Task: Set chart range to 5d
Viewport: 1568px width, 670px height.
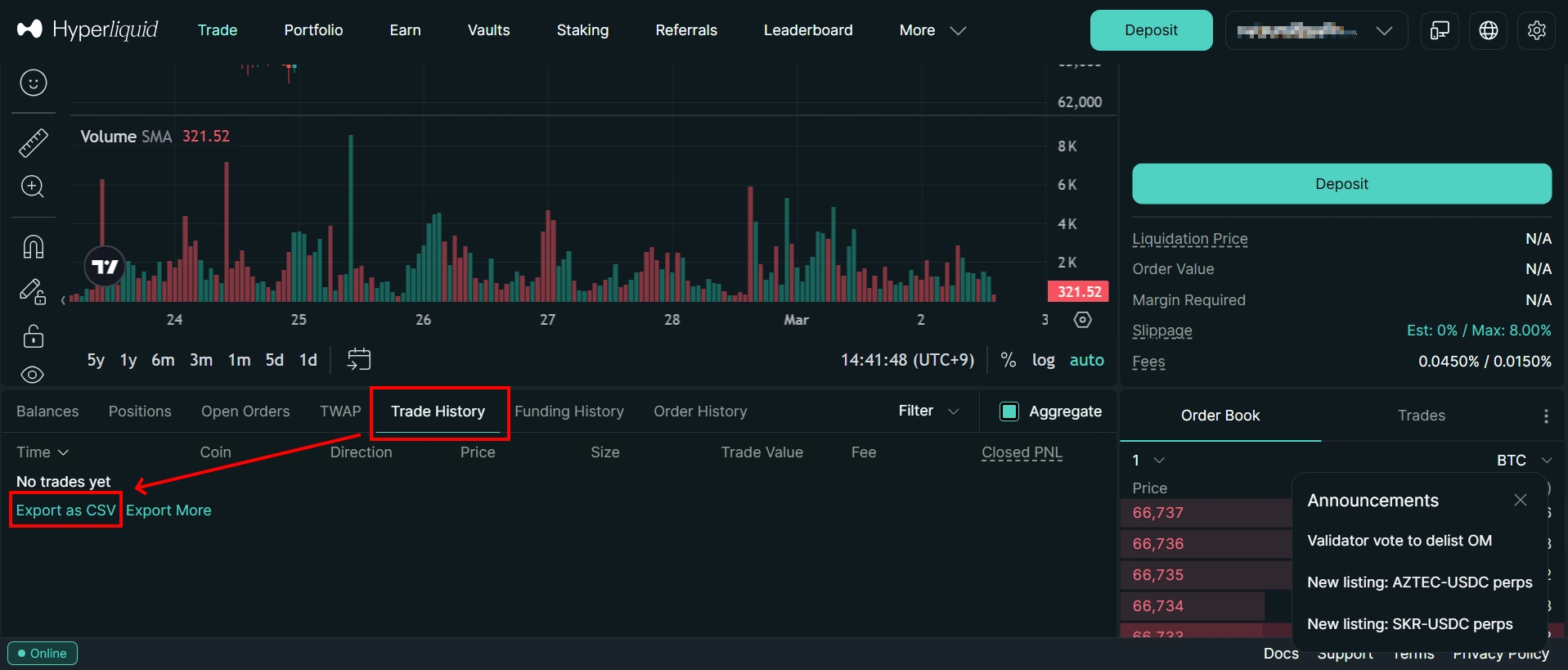Action: 274,360
